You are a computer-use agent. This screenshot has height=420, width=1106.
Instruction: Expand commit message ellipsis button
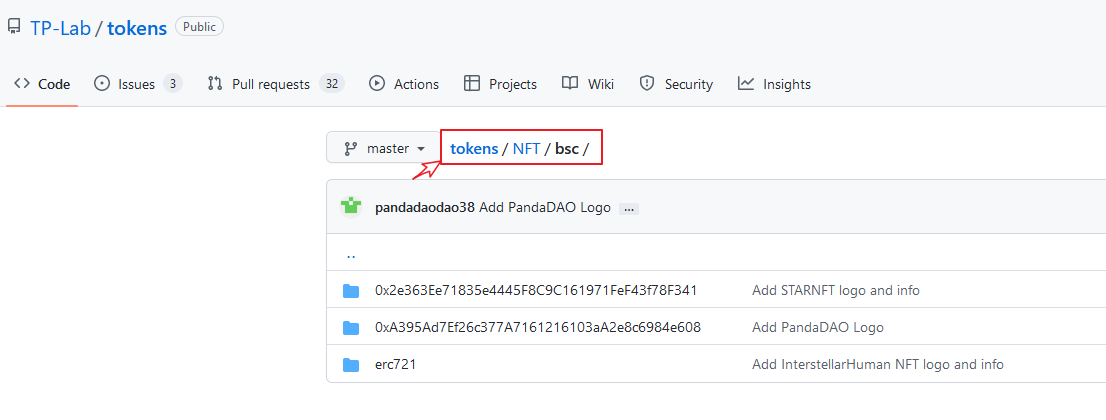point(628,209)
